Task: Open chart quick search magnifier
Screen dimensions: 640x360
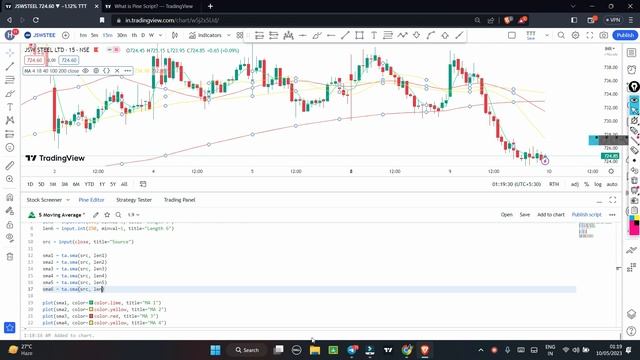Action: [x=561, y=36]
